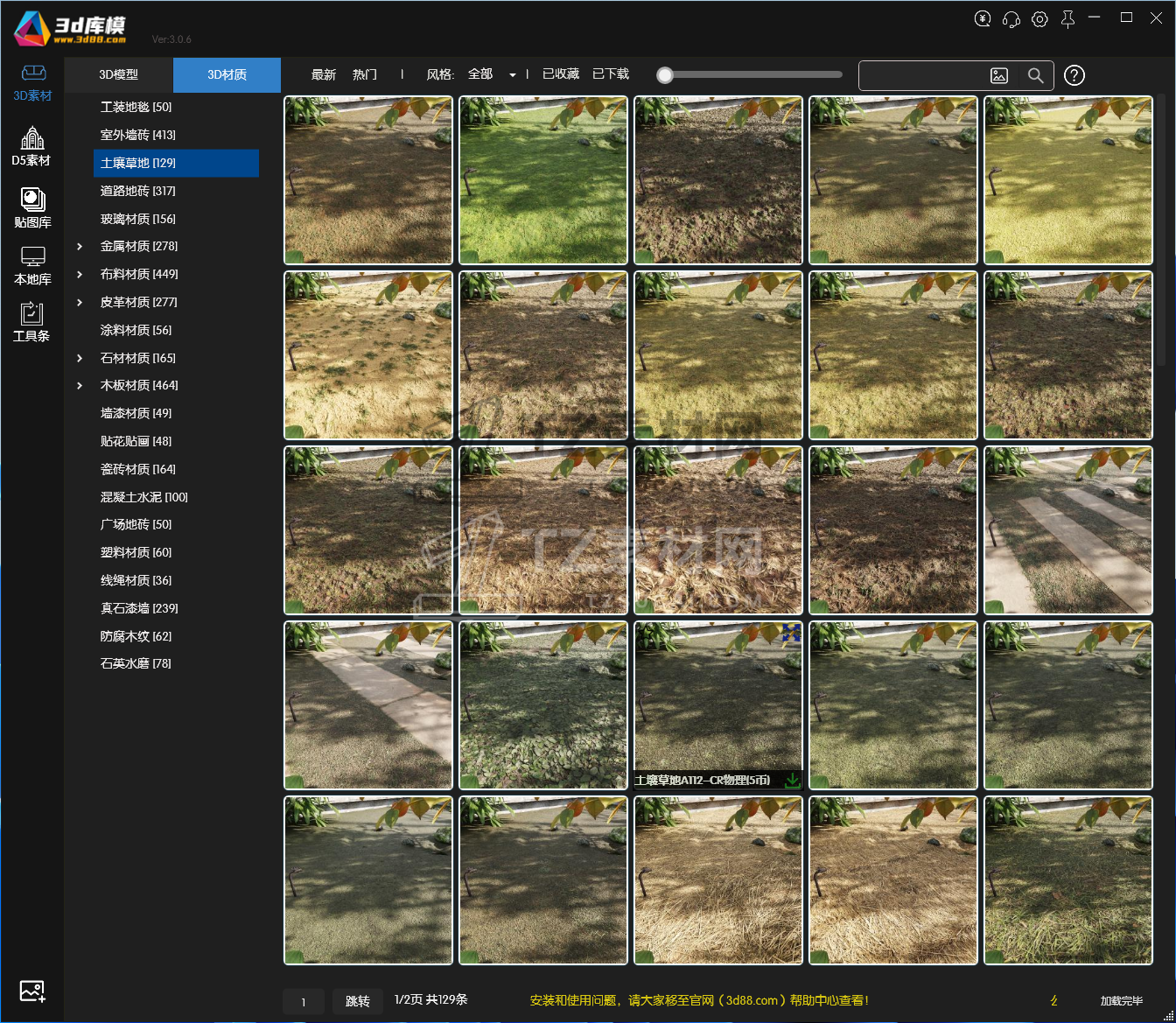This screenshot has width=1176, height=1023.
Task: Adjust the thumbnail size slider handle
Action: [x=665, y=75]
